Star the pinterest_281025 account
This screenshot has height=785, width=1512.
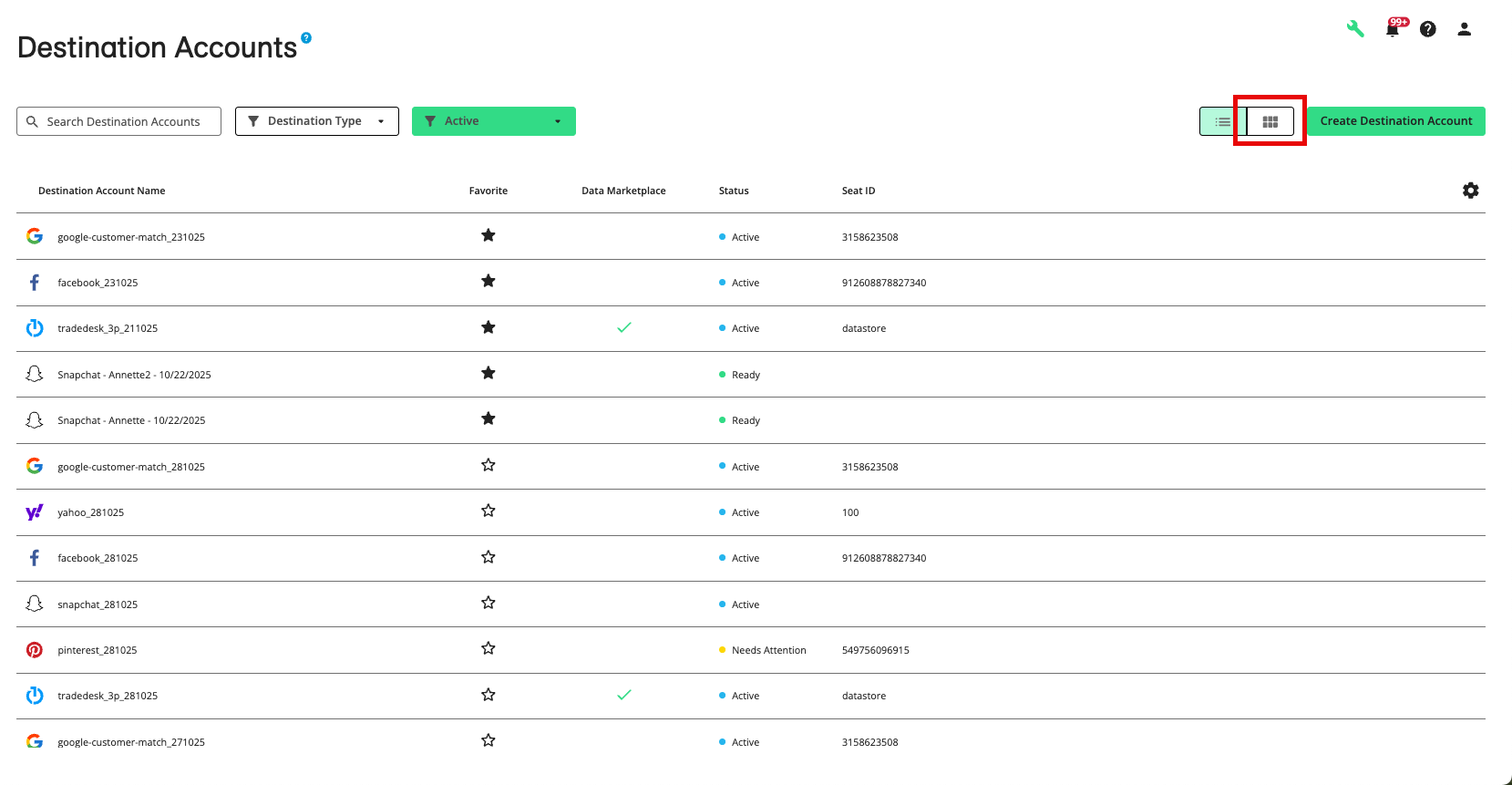click(489, 649)
